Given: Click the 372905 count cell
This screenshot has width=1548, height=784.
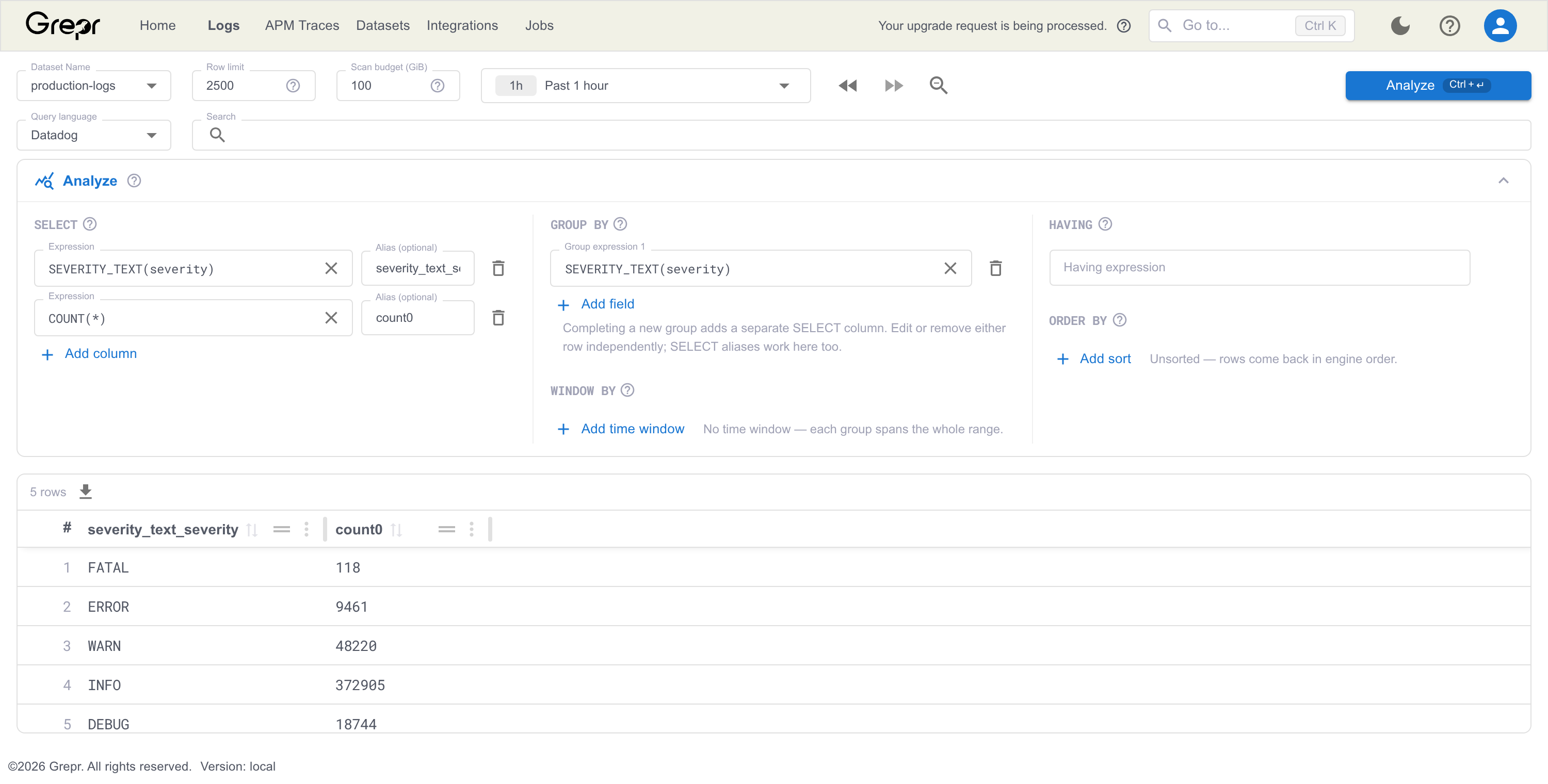Looking at the screenshot, I should [x=360, y=685].
